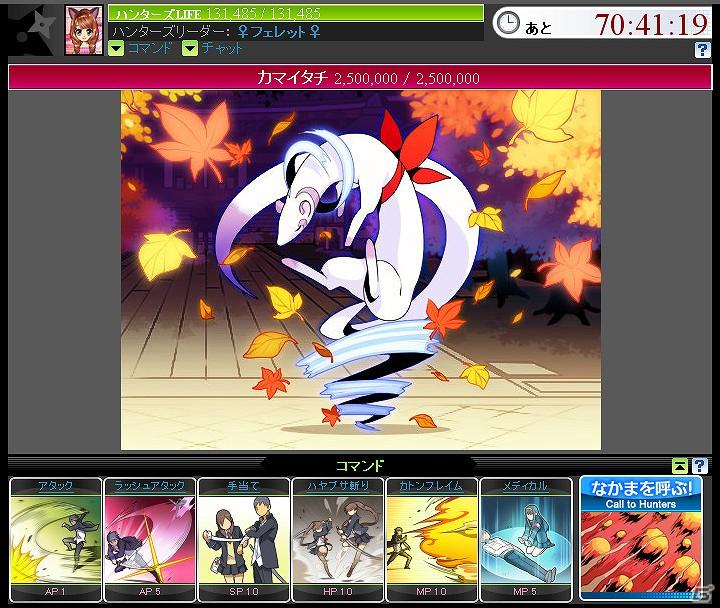
Task: Click the ハンターズLIFE green health bar
Action: click(x=296, y=13)
